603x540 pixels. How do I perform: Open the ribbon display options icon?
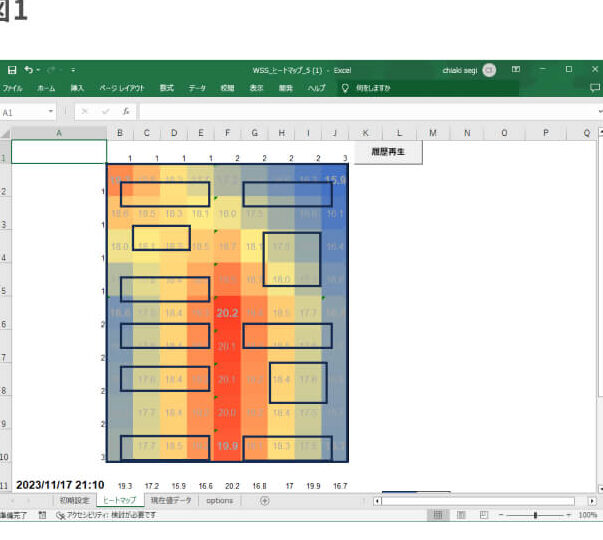coord(517,70)
